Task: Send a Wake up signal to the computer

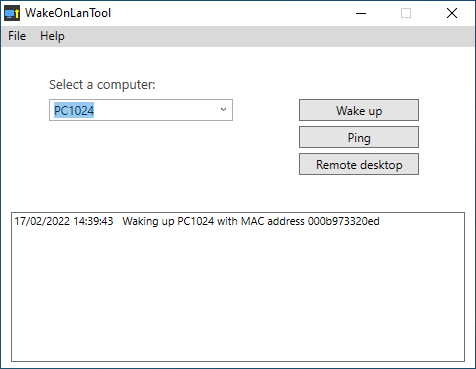Action: 359,110
